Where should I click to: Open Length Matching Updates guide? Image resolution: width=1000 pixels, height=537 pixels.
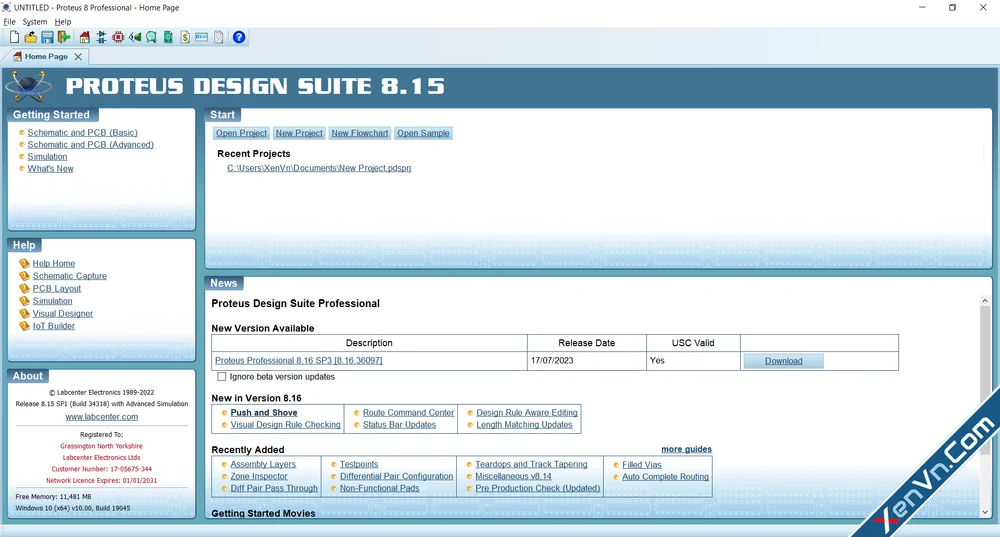(524, 425)
